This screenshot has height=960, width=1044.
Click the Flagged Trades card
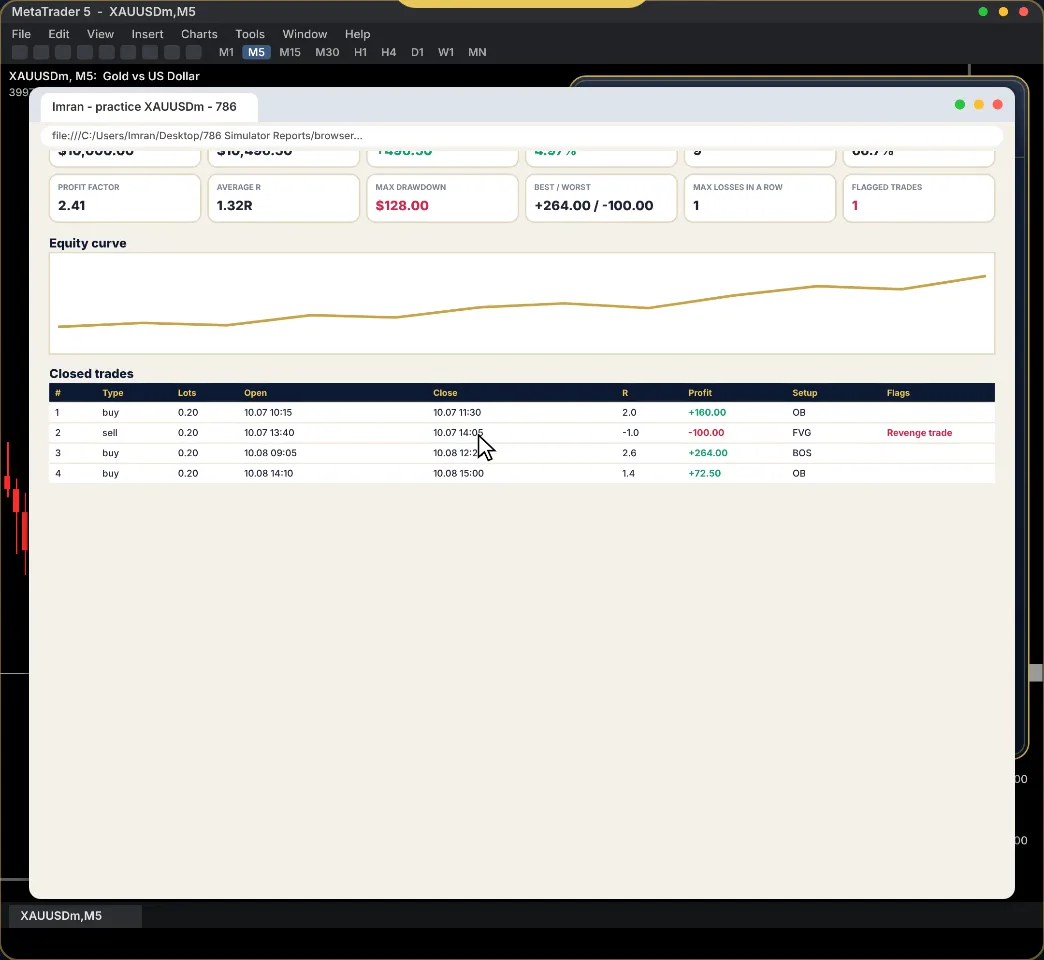click(919, 198)
